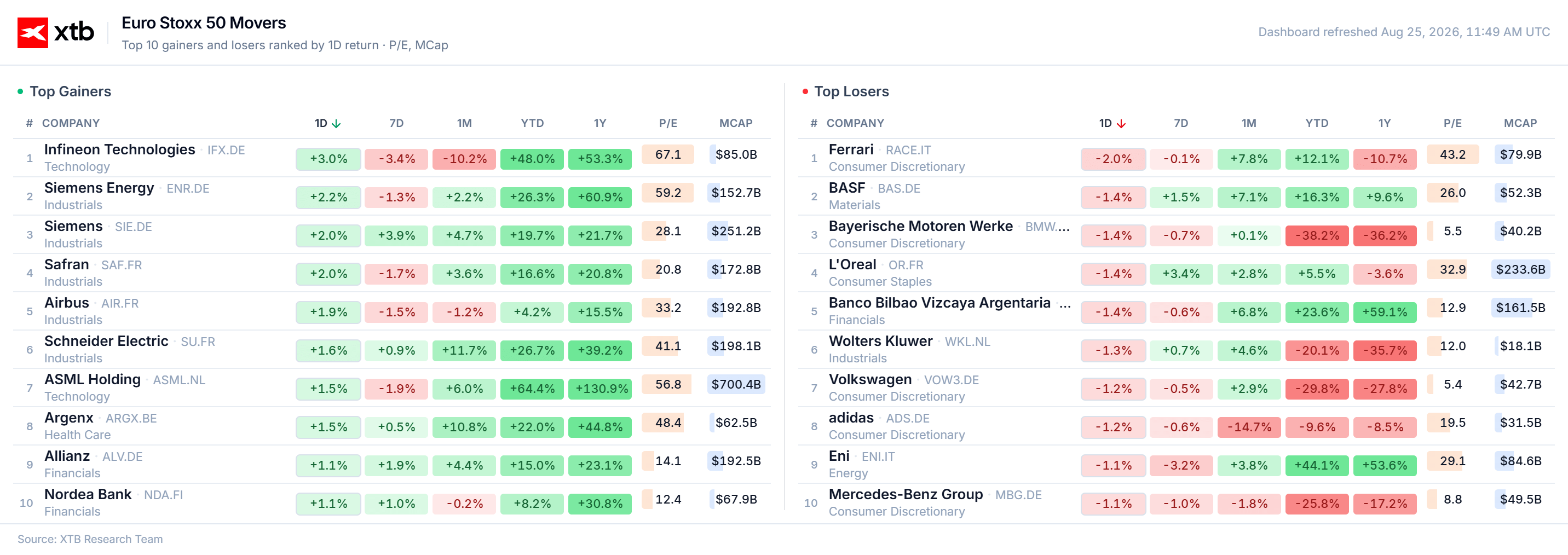
Task: Click the green sort arrow beside Gainers 1D
Action: 336,124
